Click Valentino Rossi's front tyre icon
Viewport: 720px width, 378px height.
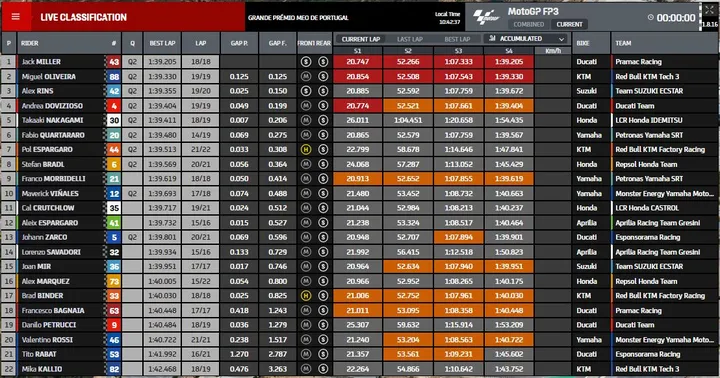click(306, 340)
